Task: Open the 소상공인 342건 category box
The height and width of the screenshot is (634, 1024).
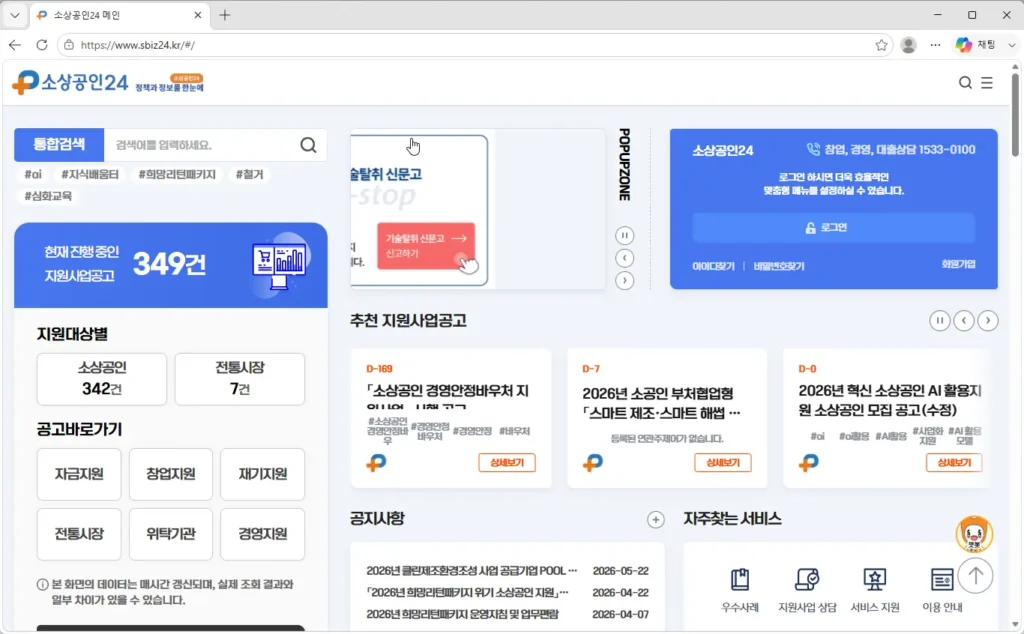Action: (x=102, y=379)
